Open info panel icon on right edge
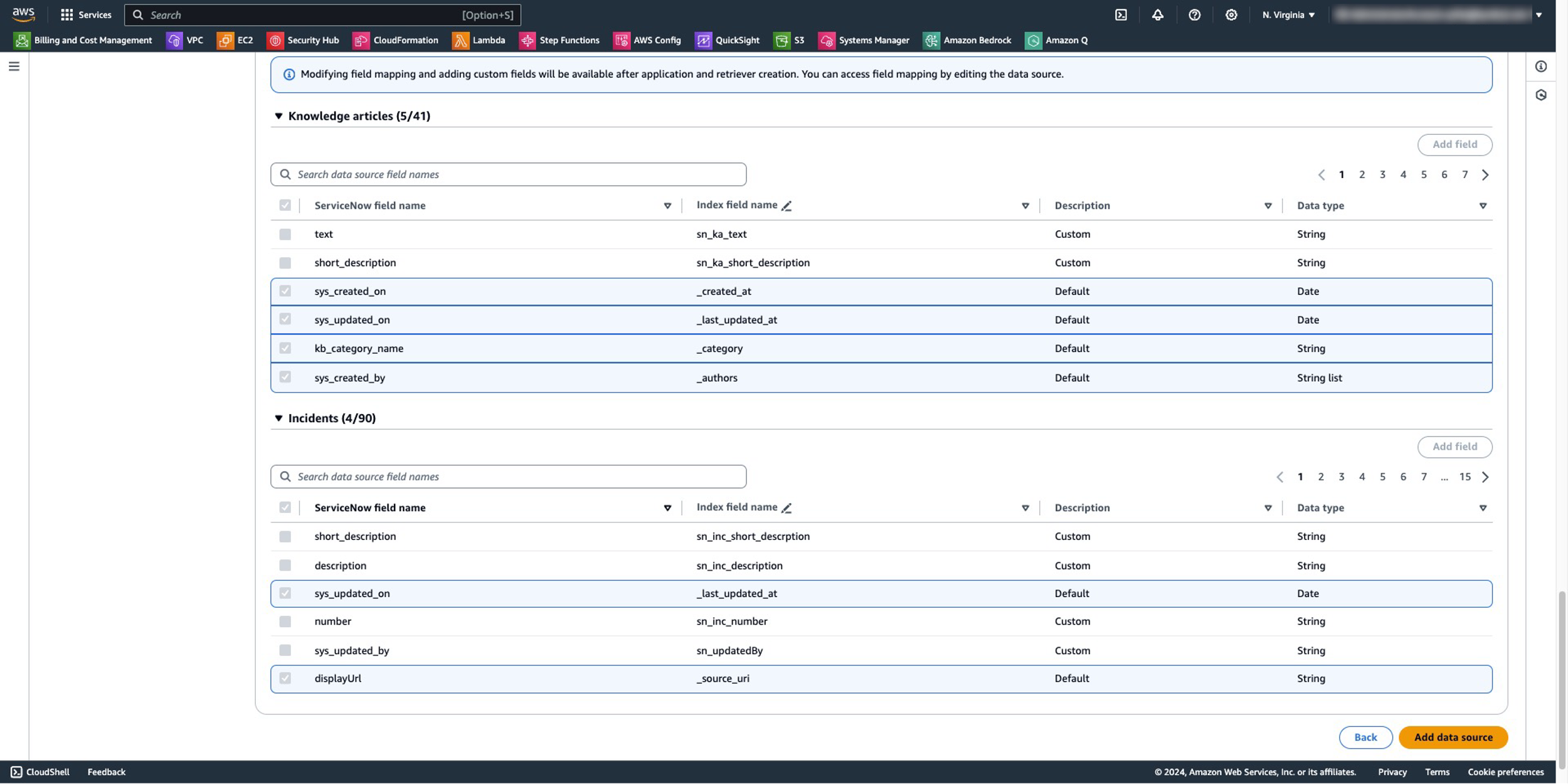The width and height of the screenshot is (1568, 784). pyautogui.click(x=1541, y=66)
